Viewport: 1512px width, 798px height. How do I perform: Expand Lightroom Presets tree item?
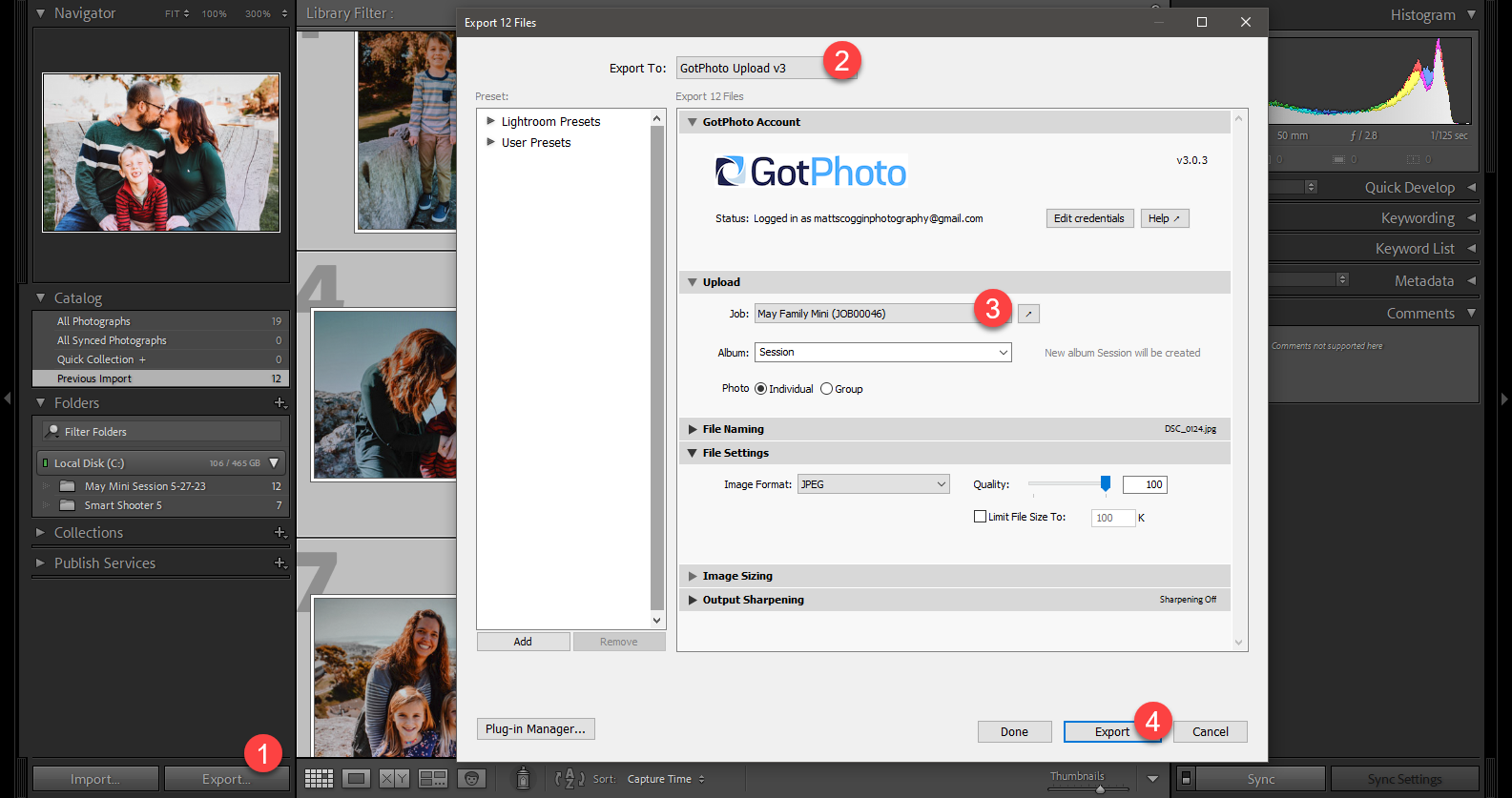pos(490,121)
